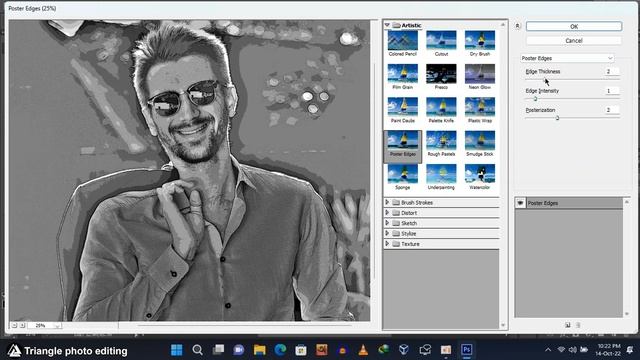The width and height of the screenshot is (640, 360).
Task: Cancel the Filter Gallery dialog
Action: tap(574, 40)
